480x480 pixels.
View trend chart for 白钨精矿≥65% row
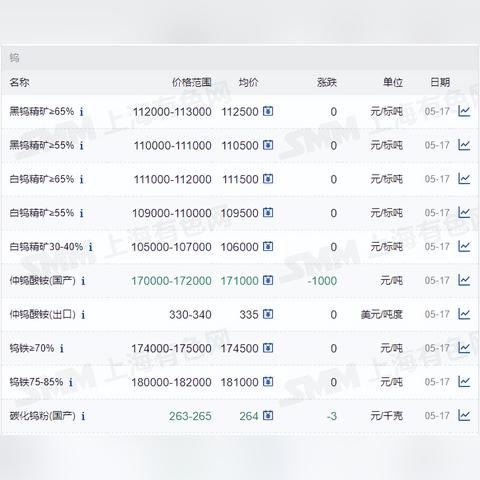tap(464, 179)
